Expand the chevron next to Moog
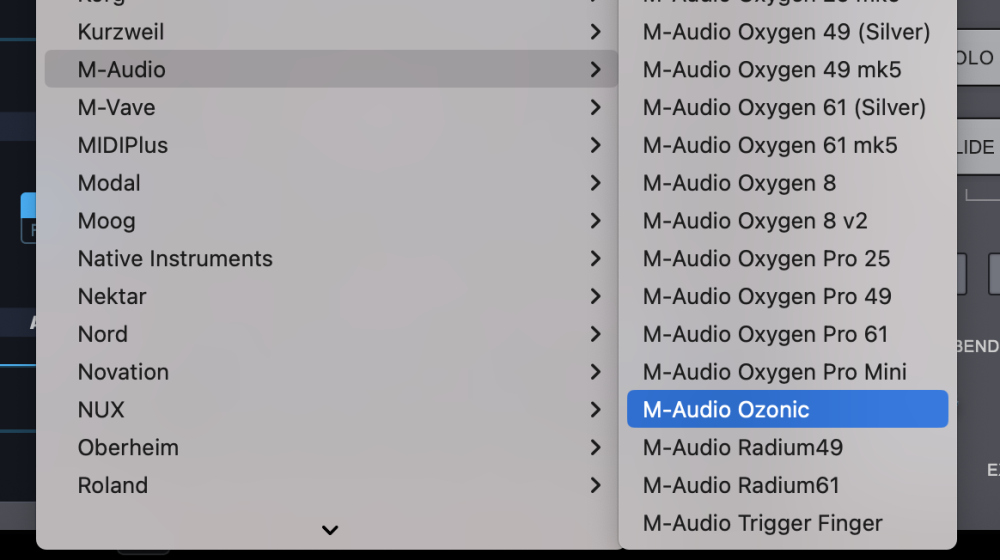The image size is (1000, 560). tap(596, 221)
